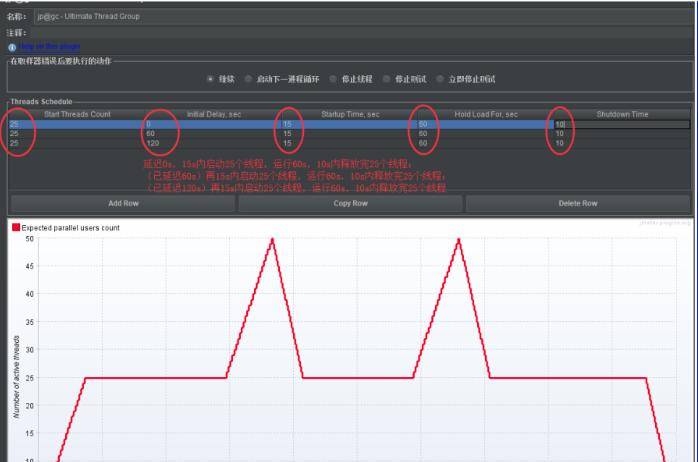Click Startup Time cell in the highlighted first row
This screenshot has height=462, width=698.
(350, 124)
